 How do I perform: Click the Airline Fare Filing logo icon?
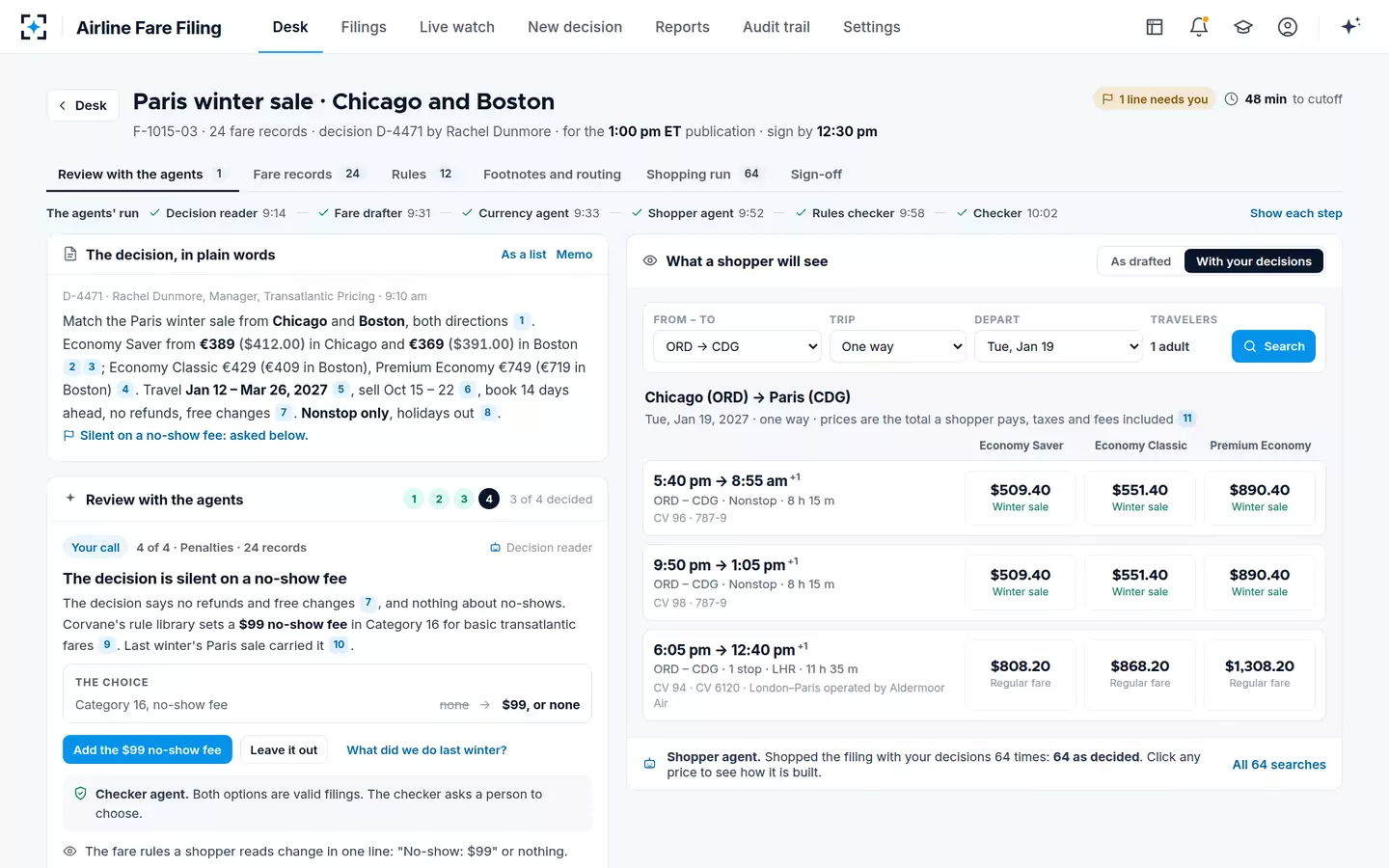click(x=34, y=27)
